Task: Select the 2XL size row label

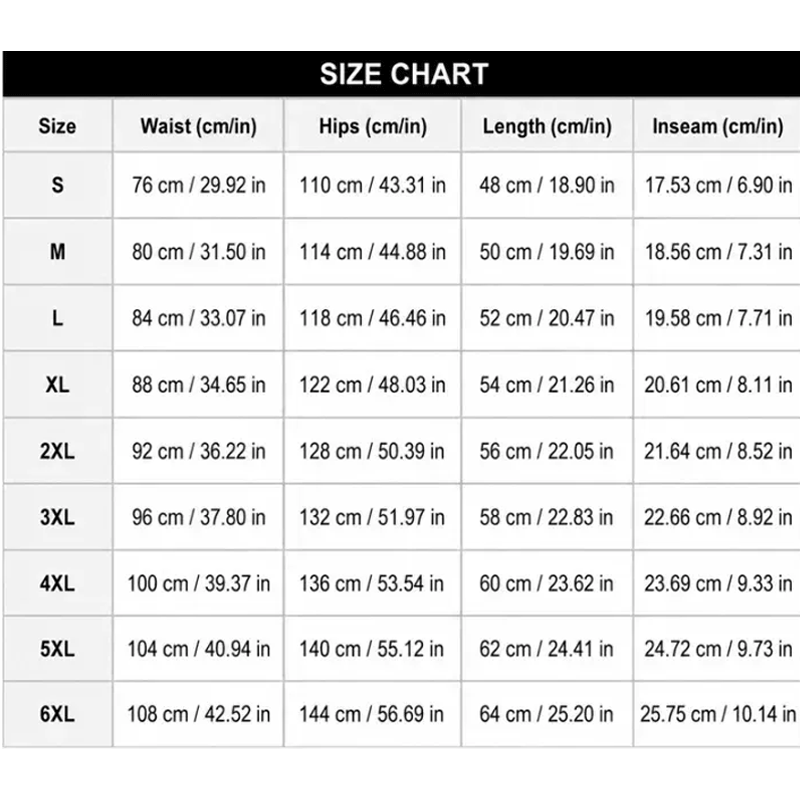Action: [x=58, y=451]
